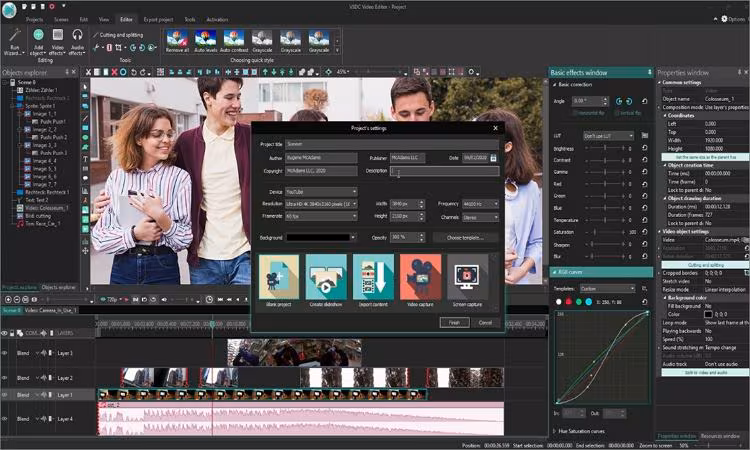Click the Choose template button
Image resolution: width=750 pixels, height=450 pixels.
[x=465, y=237]
